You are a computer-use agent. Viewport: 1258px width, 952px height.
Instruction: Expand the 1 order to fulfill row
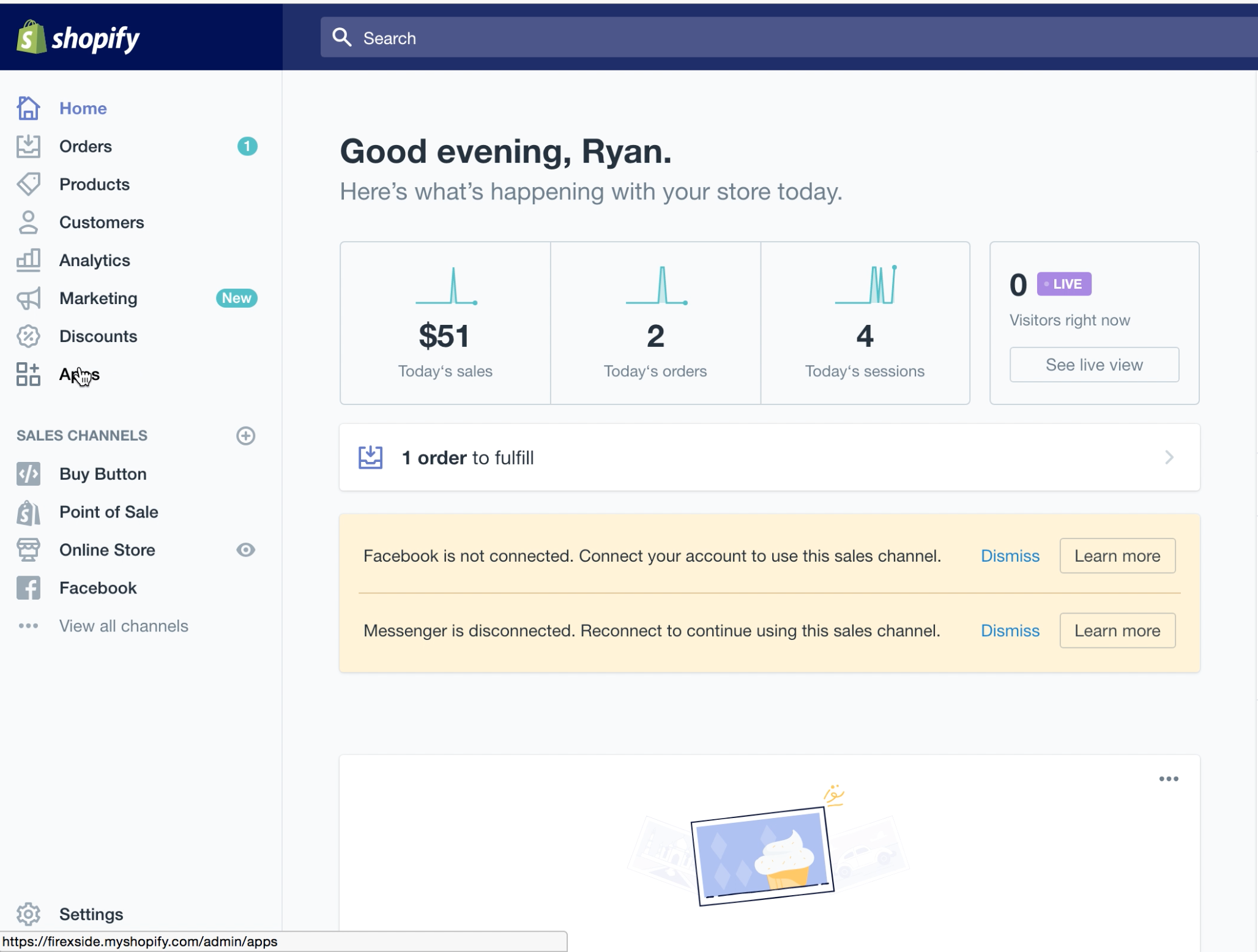click(x=1167, y=457)
